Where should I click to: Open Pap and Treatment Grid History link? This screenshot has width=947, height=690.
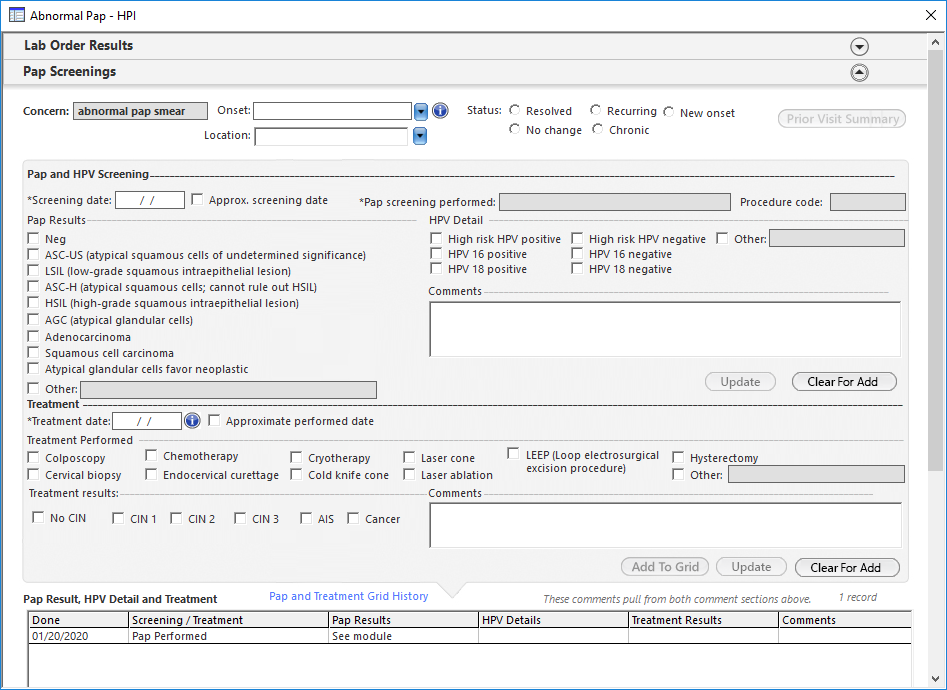pyautogui.click(x=348, y=596)
